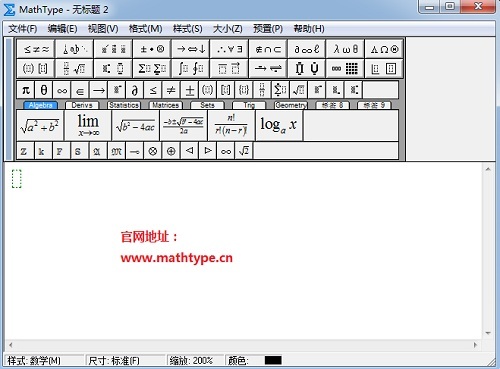Click the empty equation slot in editing area
Viewport: 500px width, 369px height.
point(17,179)
